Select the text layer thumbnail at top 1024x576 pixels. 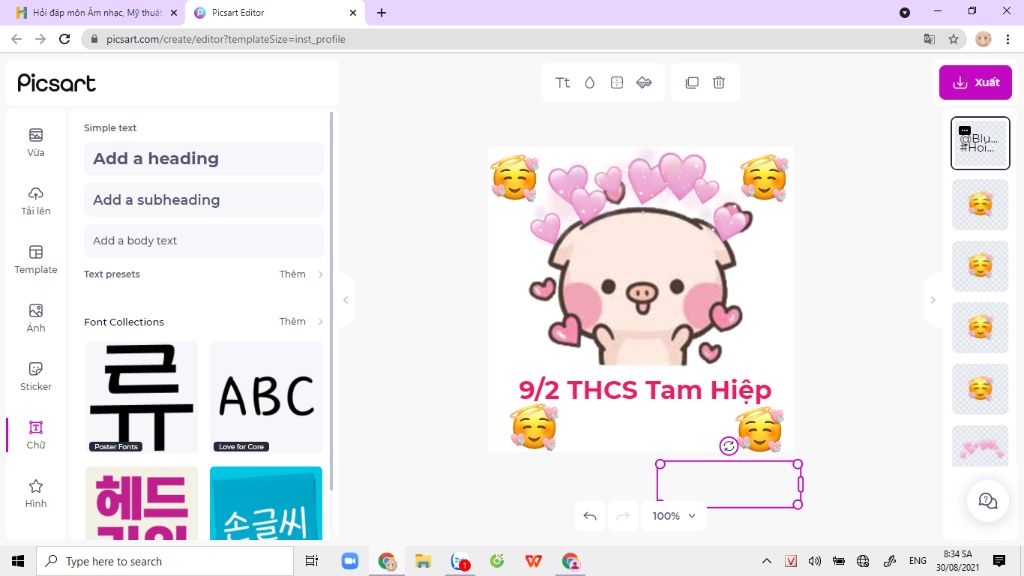point(980,143)
